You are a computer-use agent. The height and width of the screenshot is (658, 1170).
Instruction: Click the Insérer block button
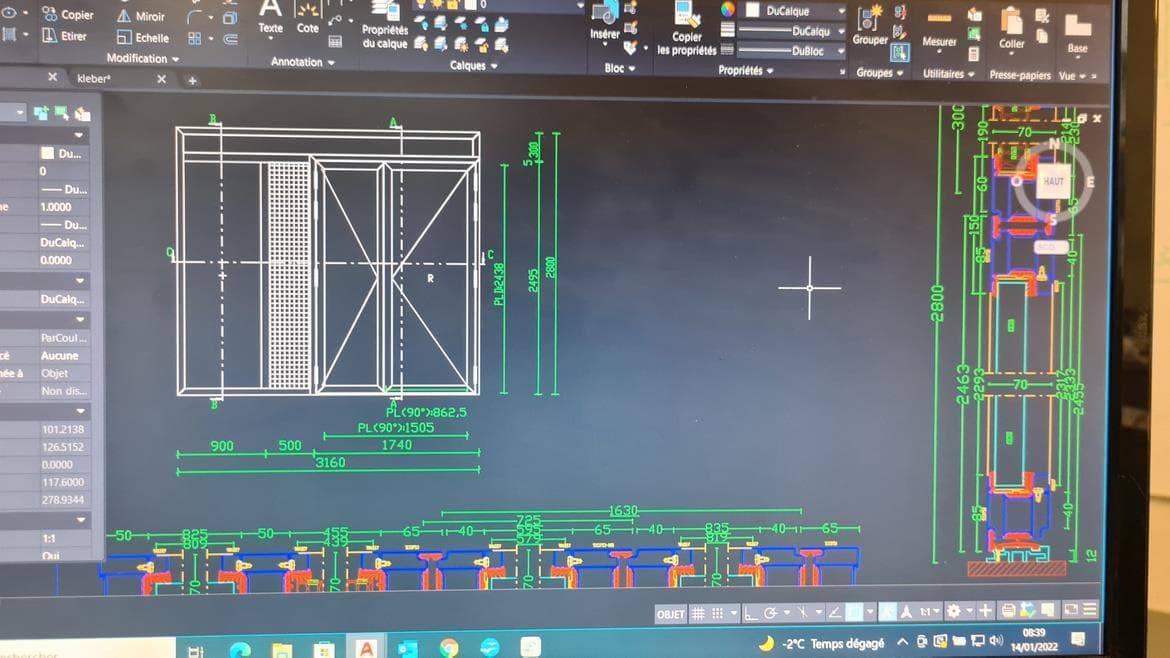point(604,21)
